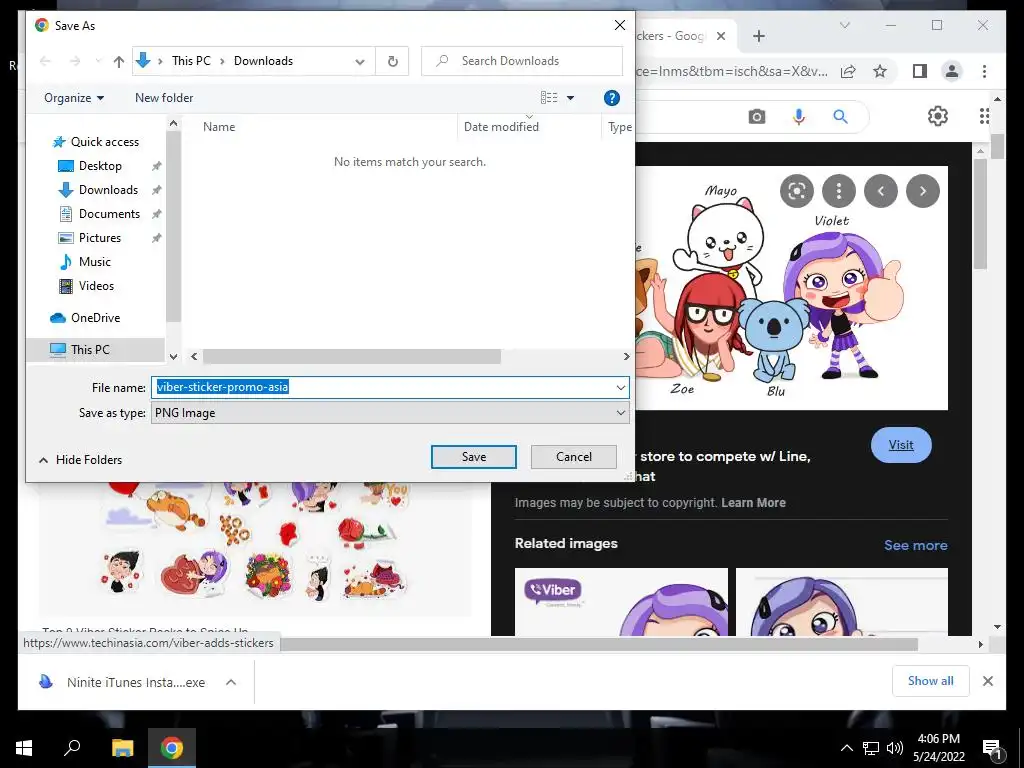Go up one folder level arrow

pyautogui.click(x=118, y=61)
